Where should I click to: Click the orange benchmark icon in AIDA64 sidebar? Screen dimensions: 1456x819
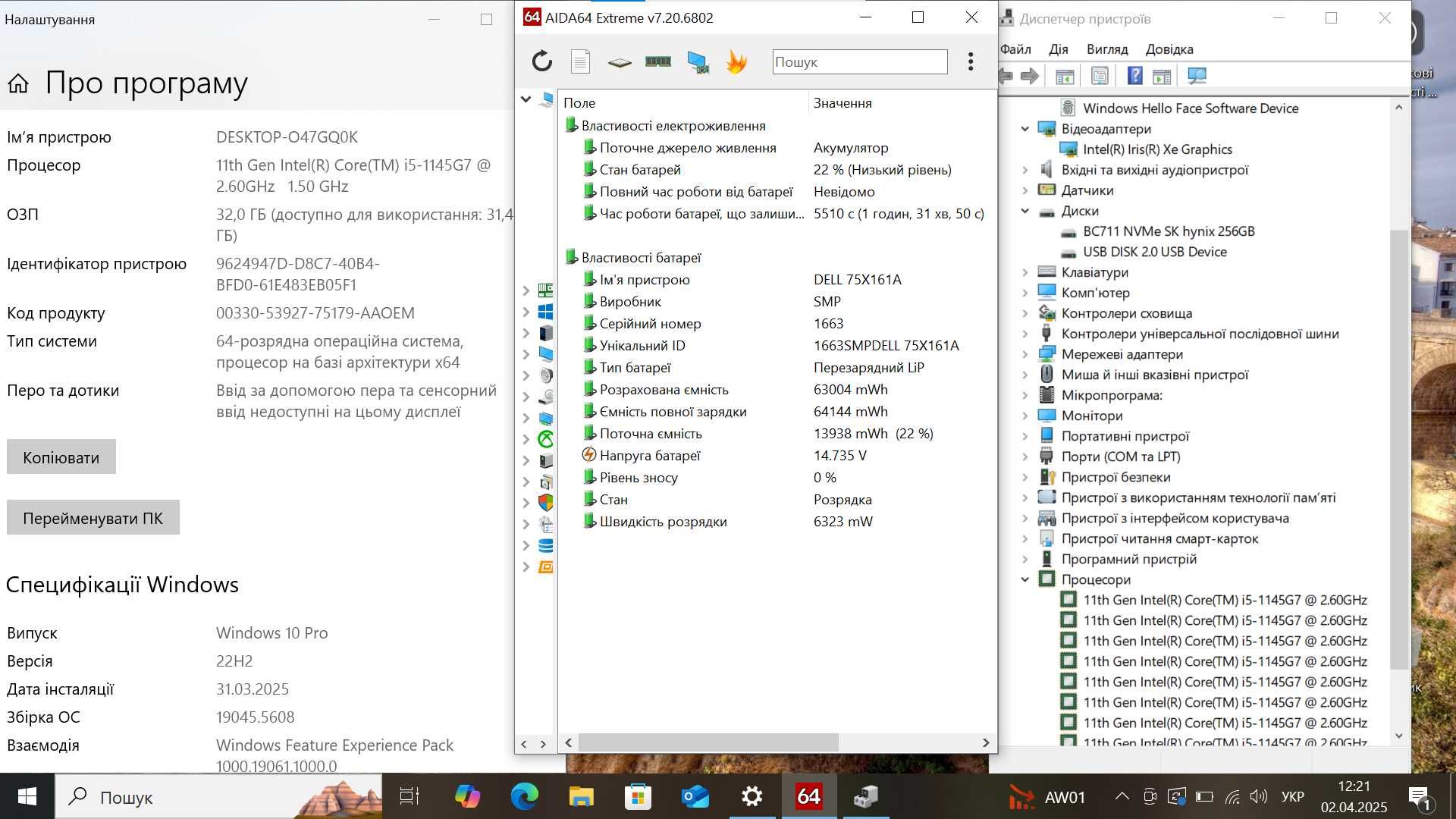coord(545,566)
